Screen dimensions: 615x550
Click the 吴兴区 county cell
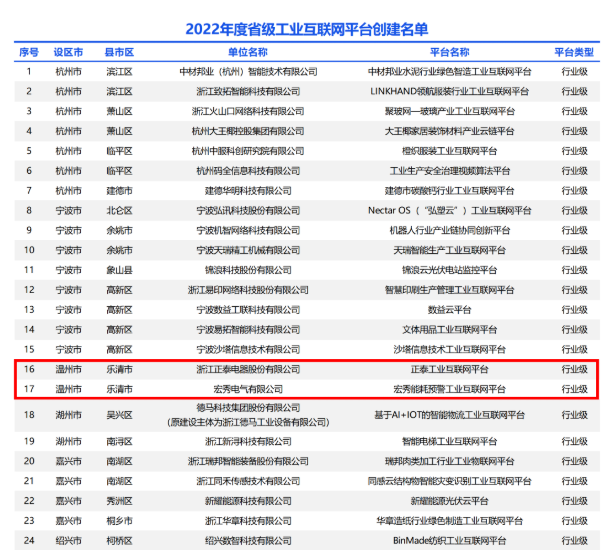click(120, 415)
